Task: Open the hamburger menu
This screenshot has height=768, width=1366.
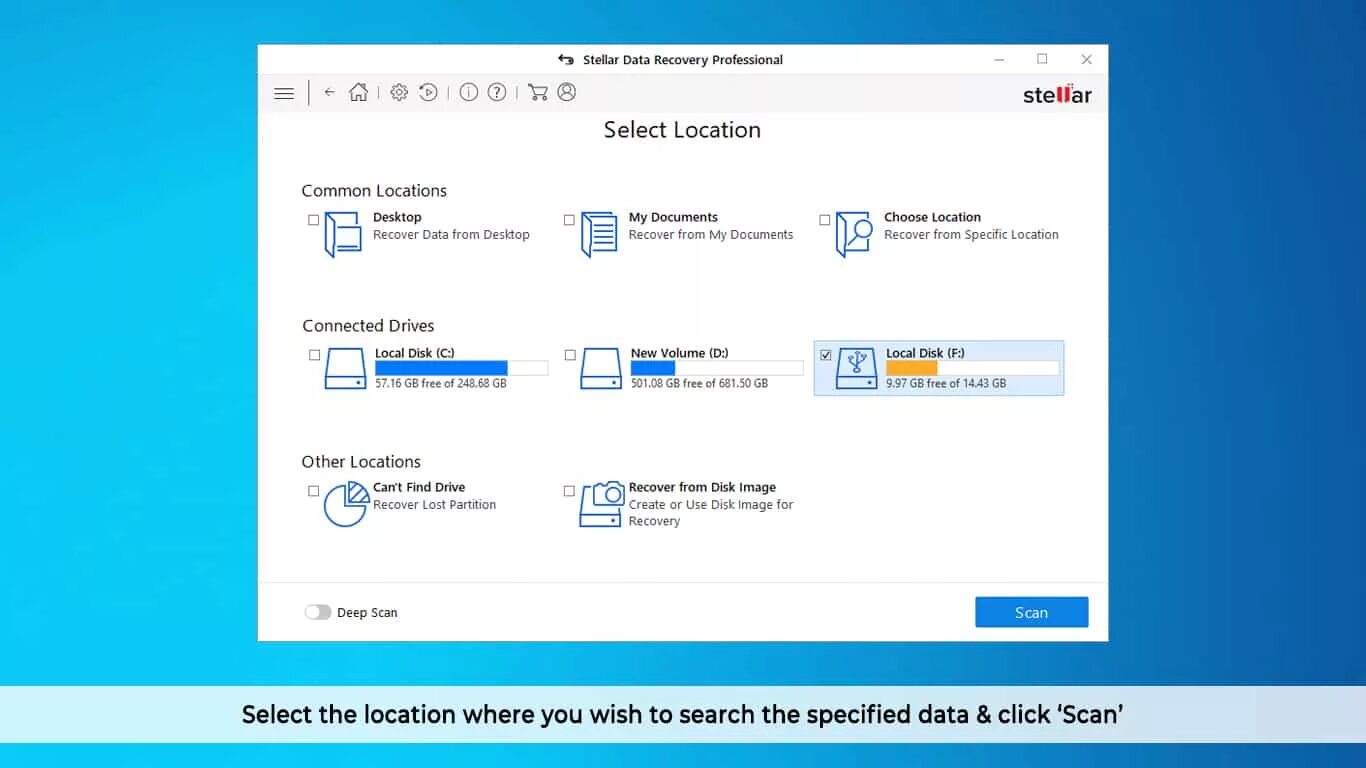Action: (284, 93)
